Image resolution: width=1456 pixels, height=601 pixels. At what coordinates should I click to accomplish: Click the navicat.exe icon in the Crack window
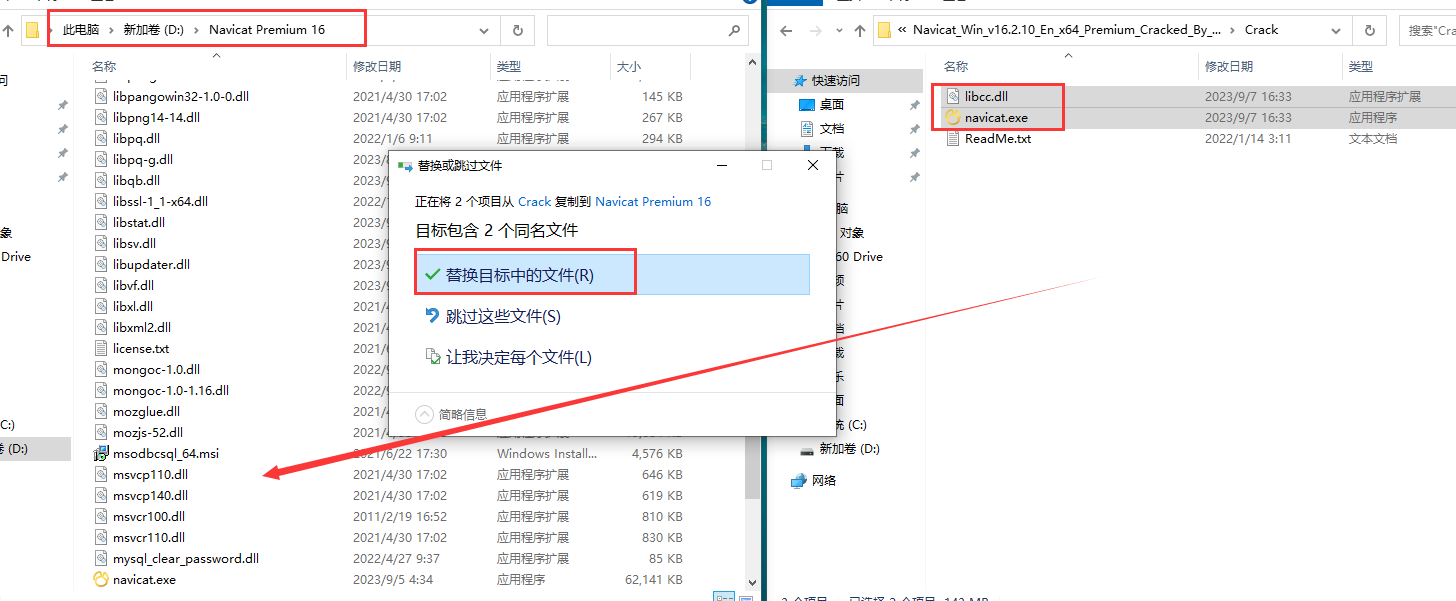pos(953,117)
